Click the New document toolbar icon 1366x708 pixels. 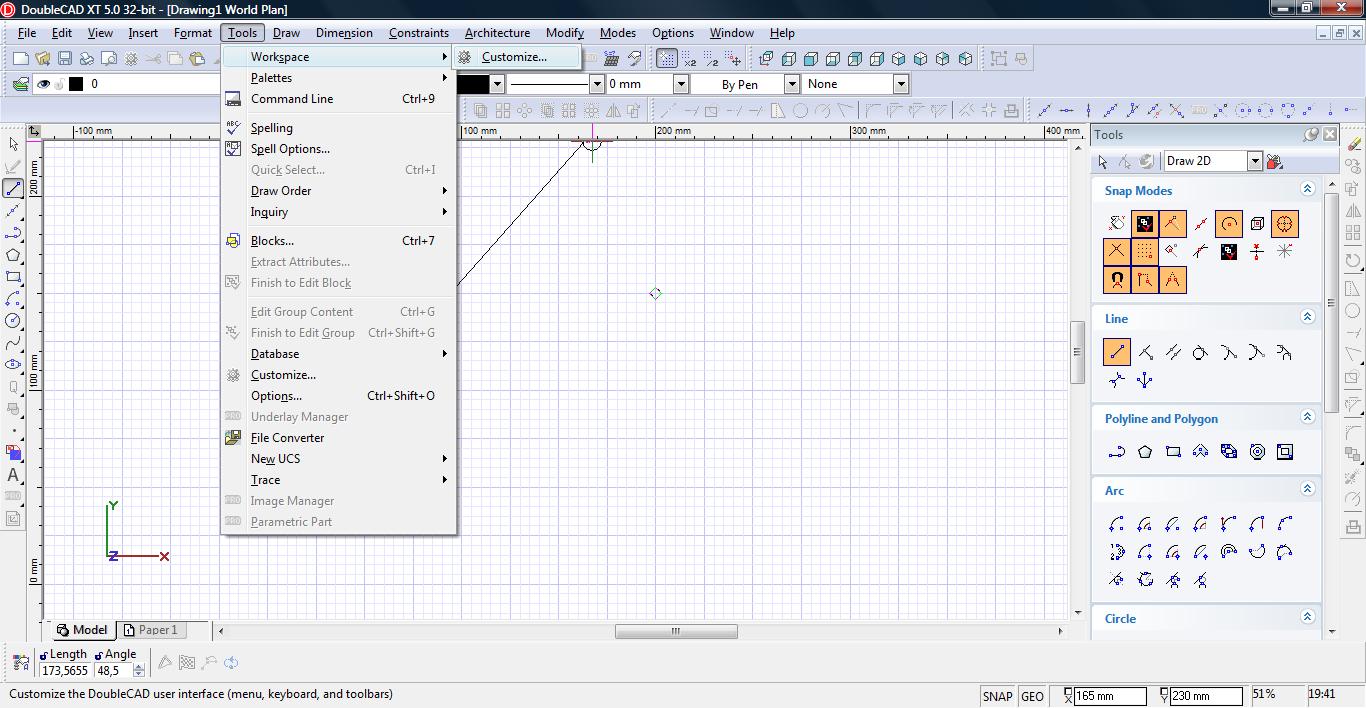(x=20, y=59)
